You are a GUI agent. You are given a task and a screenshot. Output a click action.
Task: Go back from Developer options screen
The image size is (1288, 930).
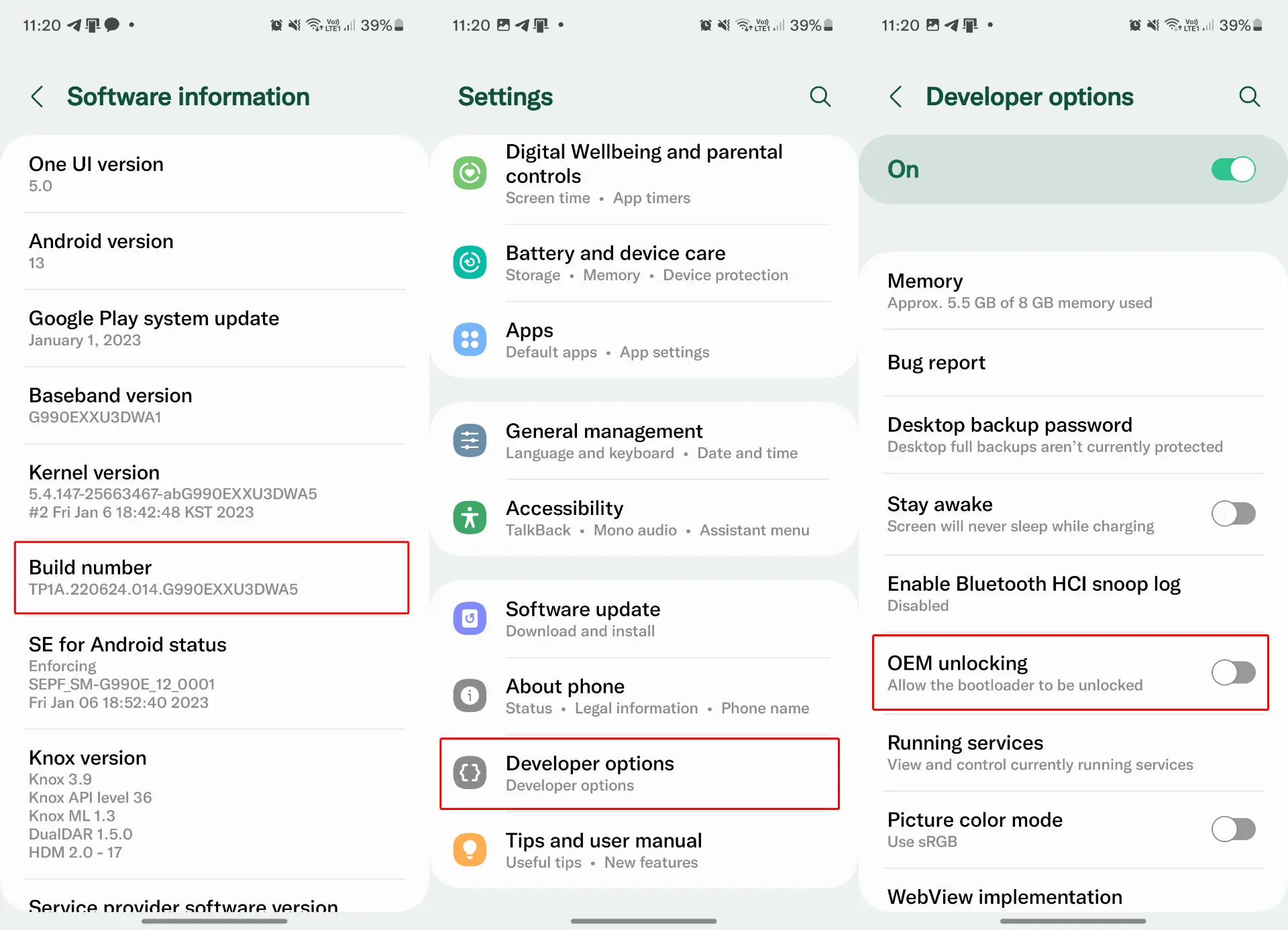coord(896,97)
